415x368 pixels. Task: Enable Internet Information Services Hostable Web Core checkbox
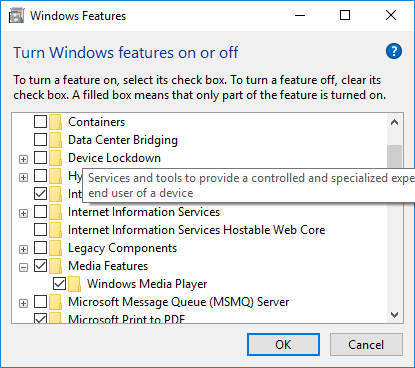pos(41,230)
